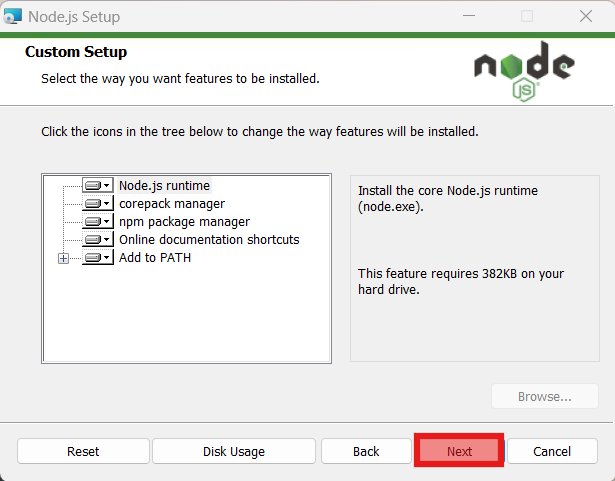Click the installer icon in the title bar
The image size is (615, 481).
13,16
